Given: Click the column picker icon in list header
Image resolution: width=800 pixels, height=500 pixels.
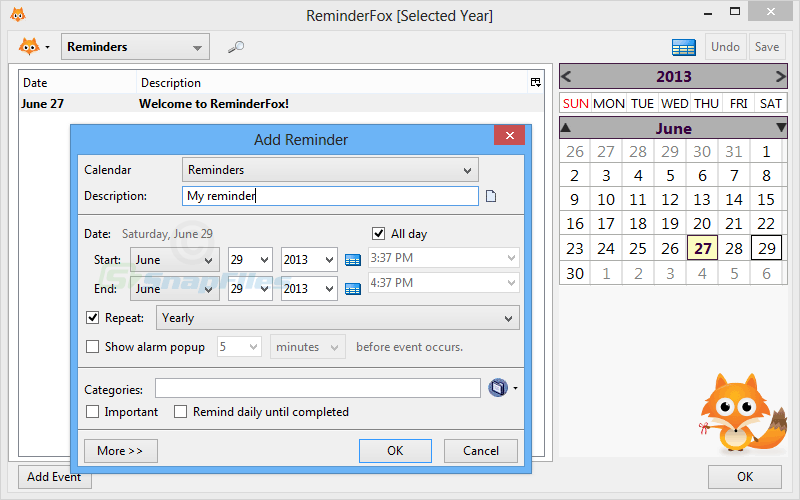Looking at the screenshot, I should click(535, 82).
